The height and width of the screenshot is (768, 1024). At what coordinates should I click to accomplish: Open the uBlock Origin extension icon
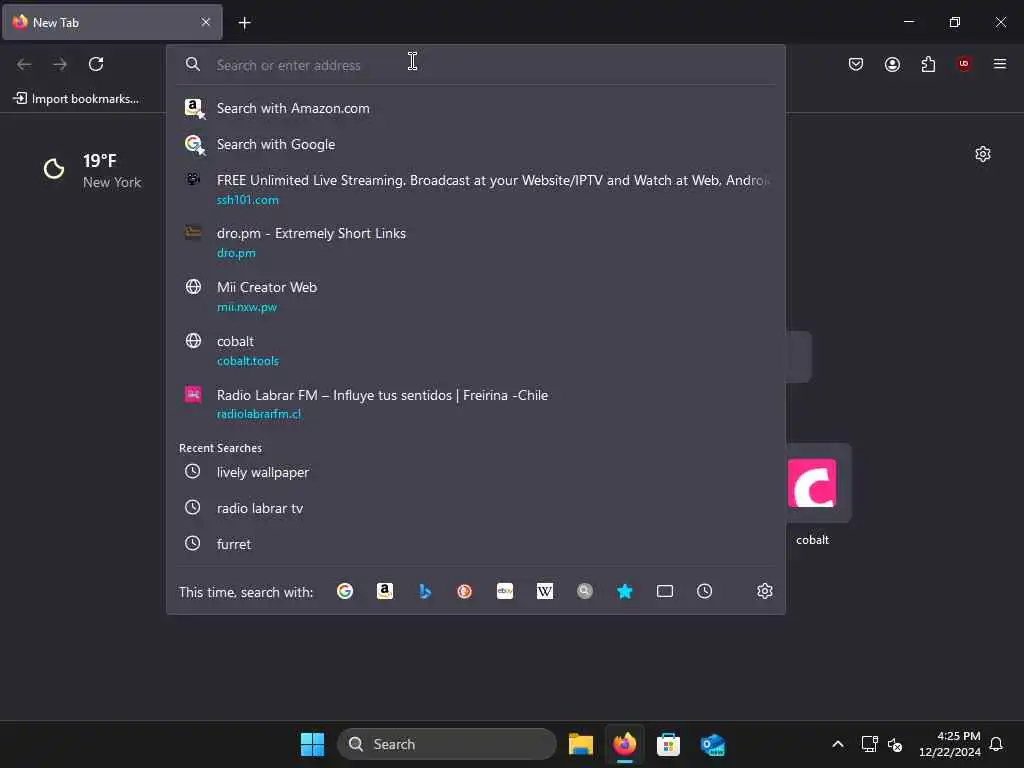click(x=964, y=64)
